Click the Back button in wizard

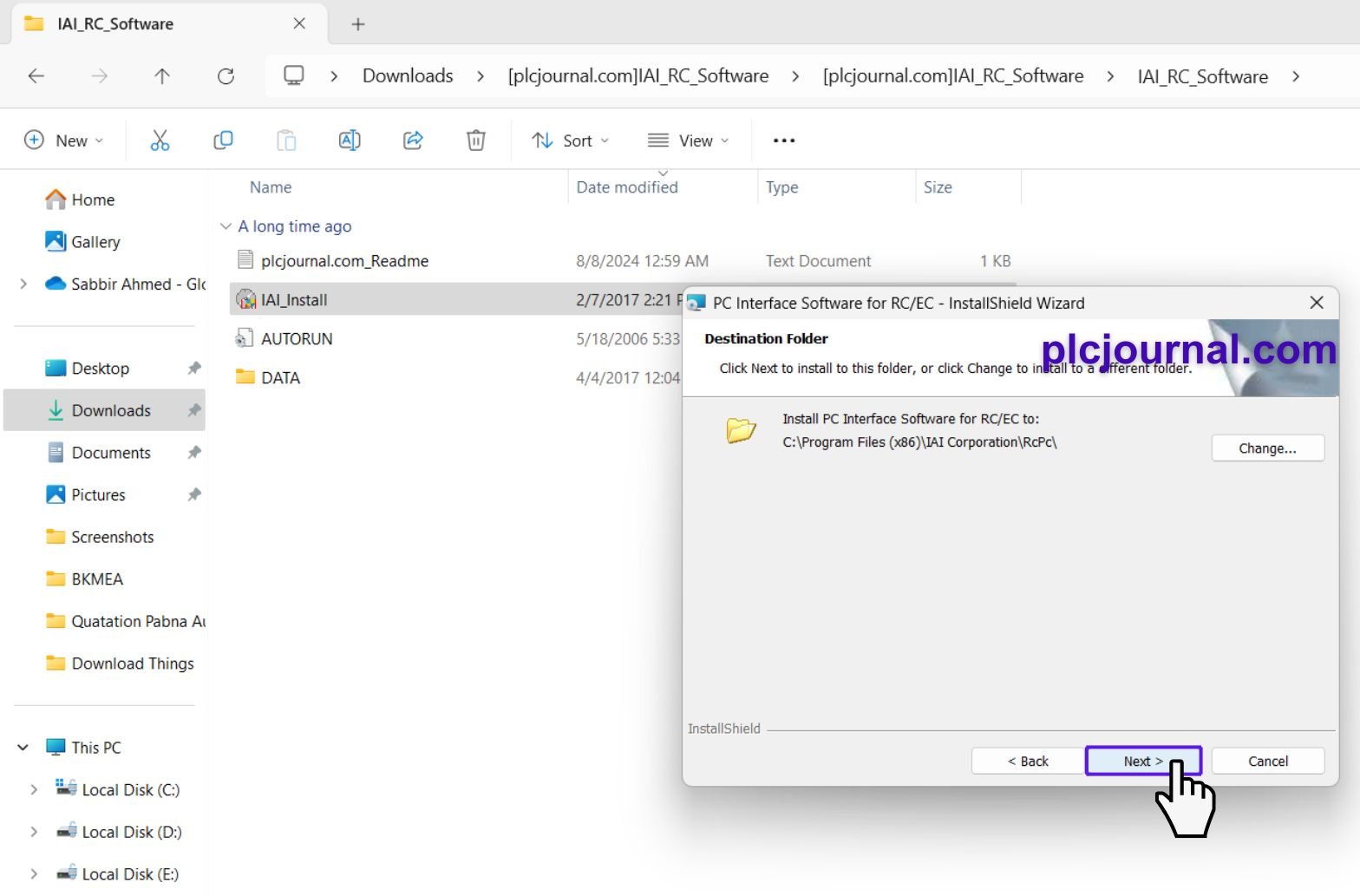tap(1028, 761)
